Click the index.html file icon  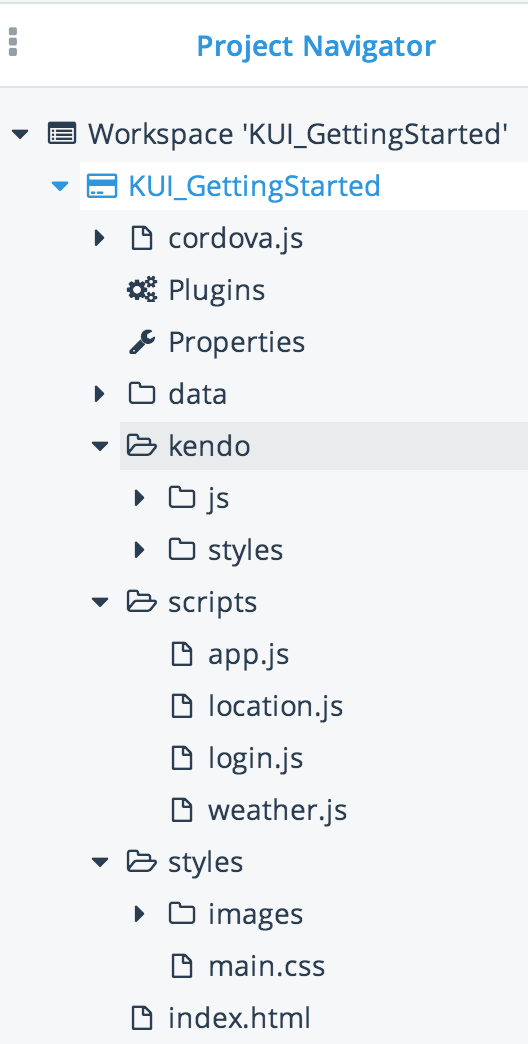[x=141, y=1017]
